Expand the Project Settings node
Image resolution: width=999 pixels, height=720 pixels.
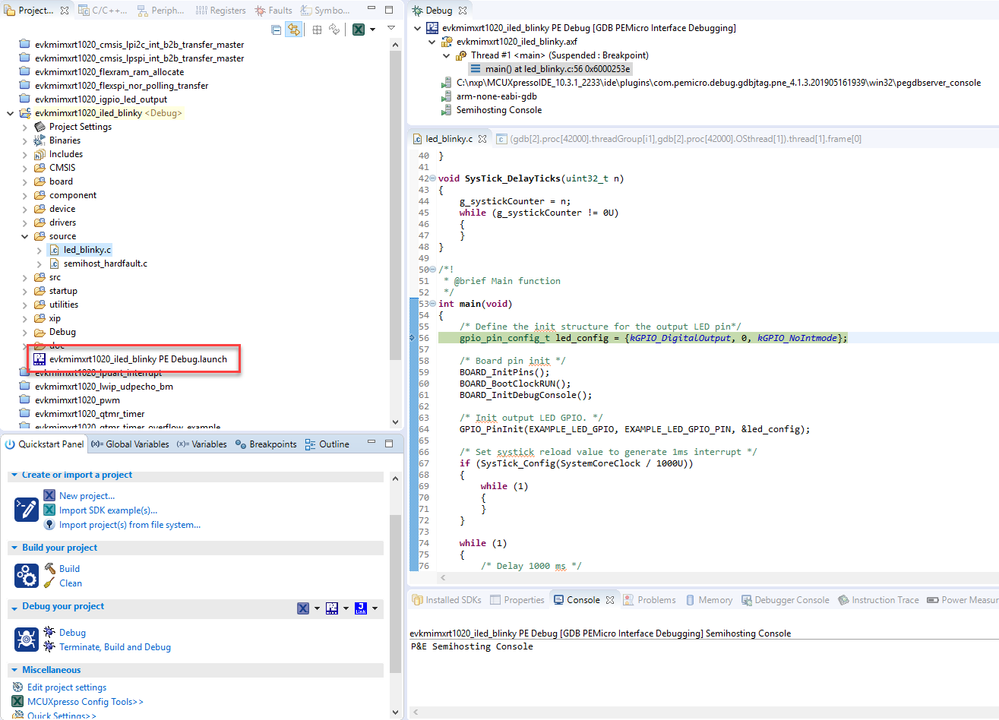click(x=25, y=127)
